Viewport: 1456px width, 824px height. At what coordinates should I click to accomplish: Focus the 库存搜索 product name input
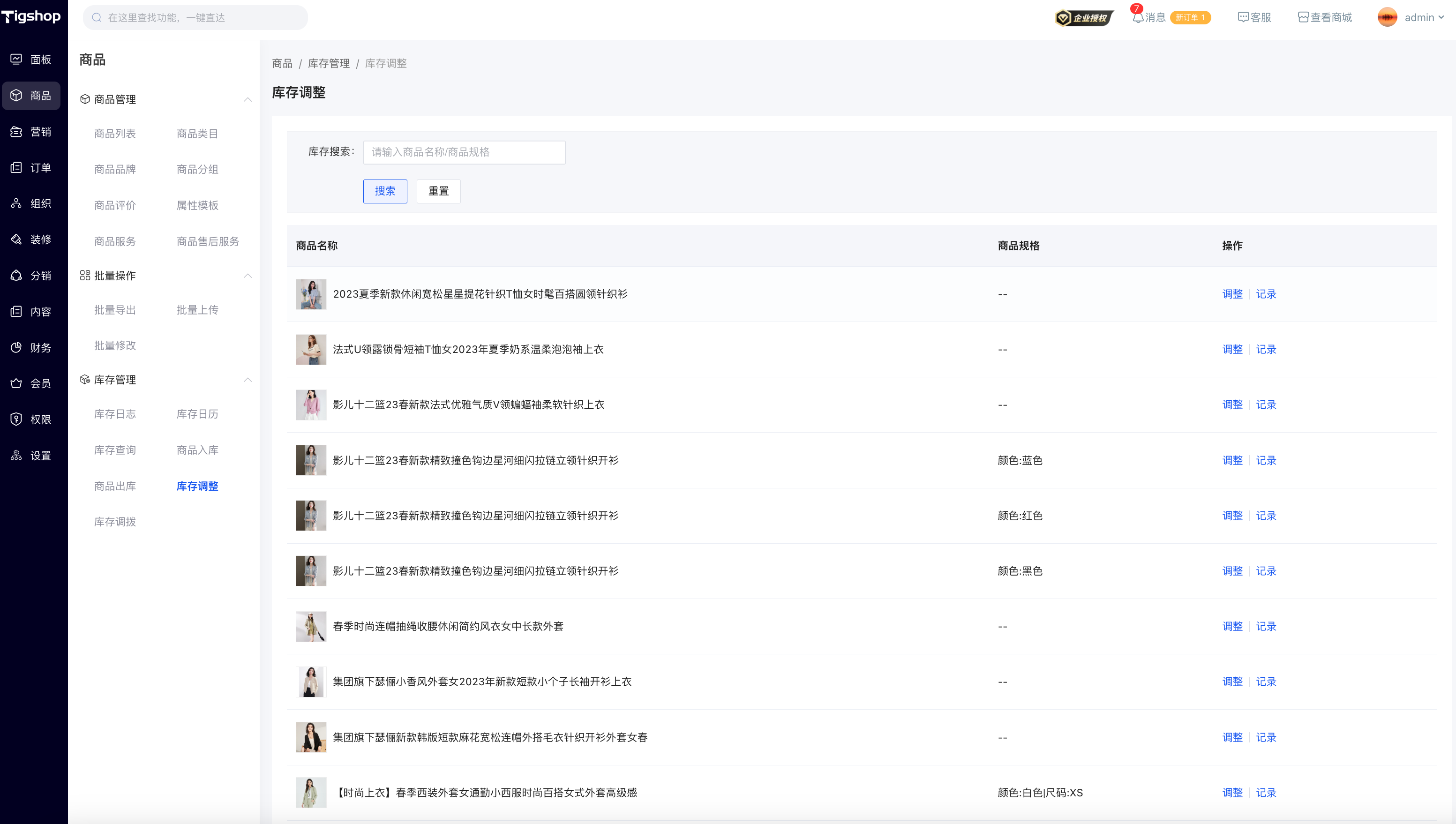pyautogui.click(x=464, y=152)
